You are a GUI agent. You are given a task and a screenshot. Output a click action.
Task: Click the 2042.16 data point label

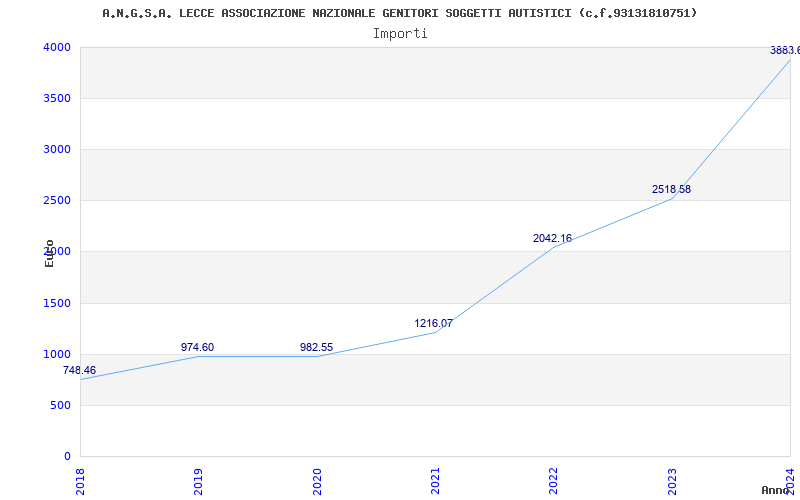click(x=552, y=239)
